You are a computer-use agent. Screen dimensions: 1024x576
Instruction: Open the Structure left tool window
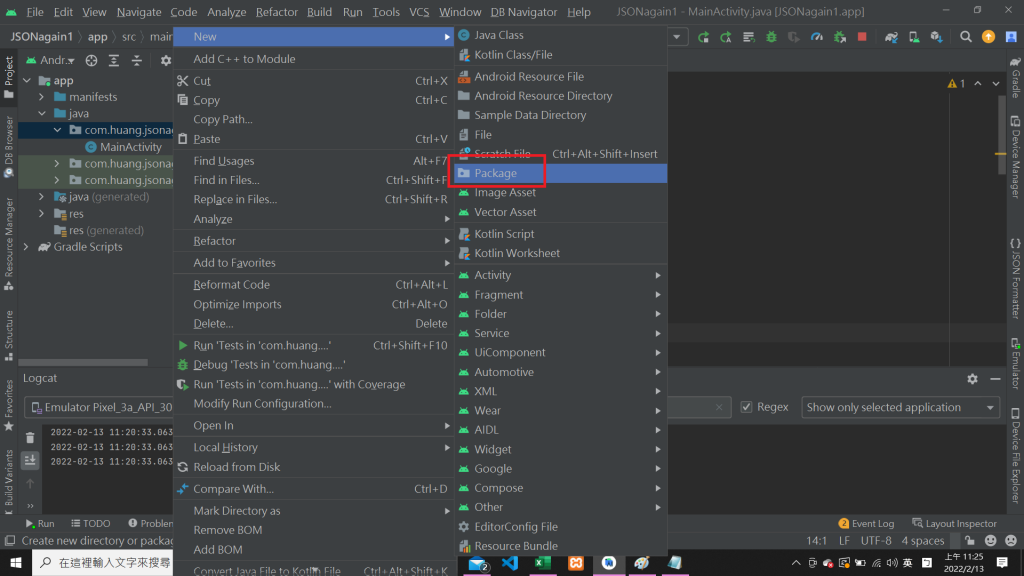8,336
